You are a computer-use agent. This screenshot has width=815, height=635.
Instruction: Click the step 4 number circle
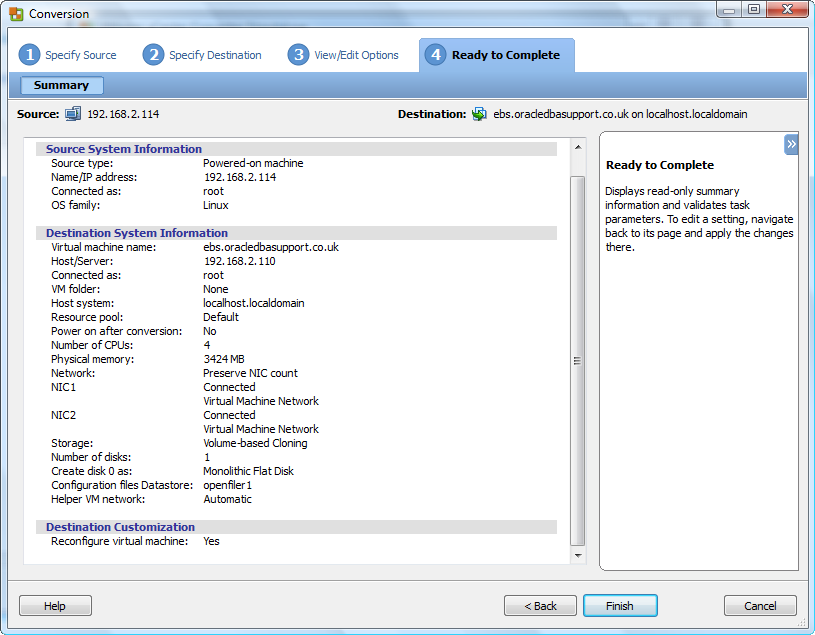pos(435,55)
